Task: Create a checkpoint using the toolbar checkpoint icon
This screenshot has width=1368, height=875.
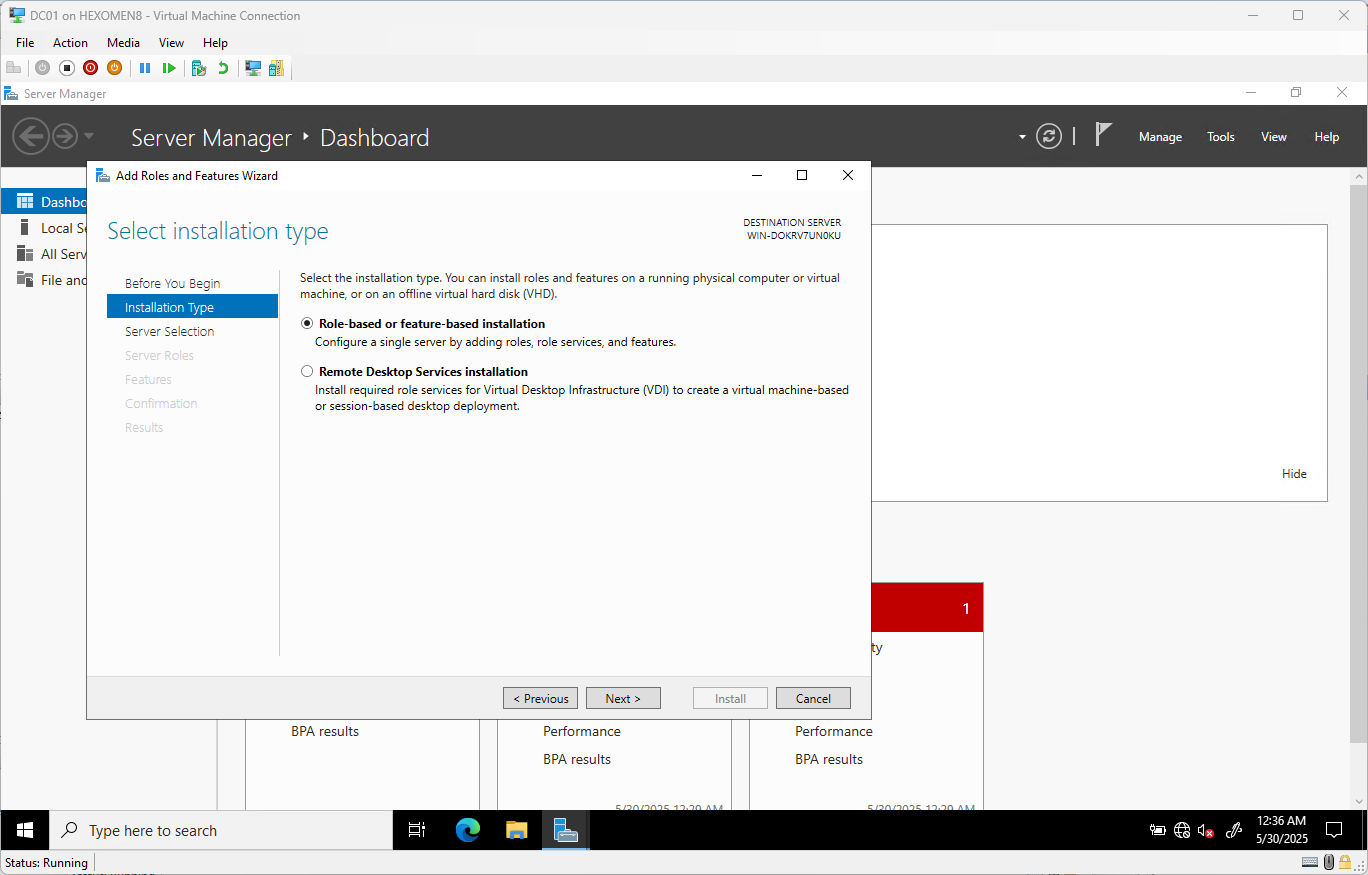Action: (x=199, y=68)
